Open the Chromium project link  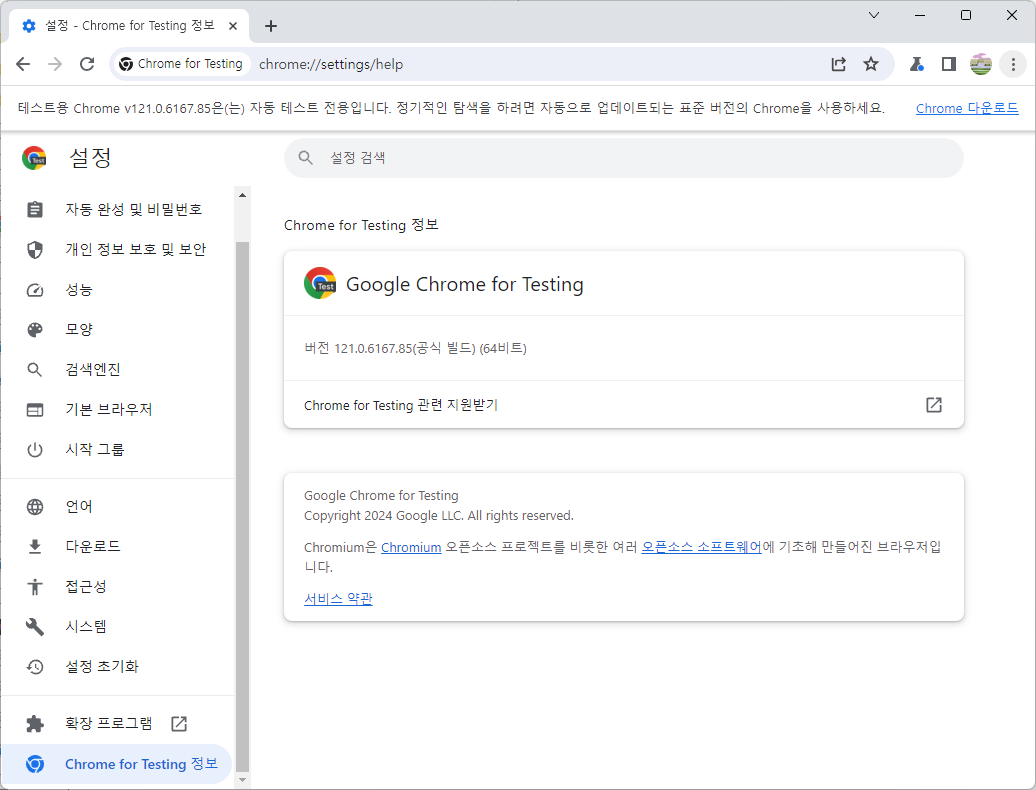tap(411, 548)
